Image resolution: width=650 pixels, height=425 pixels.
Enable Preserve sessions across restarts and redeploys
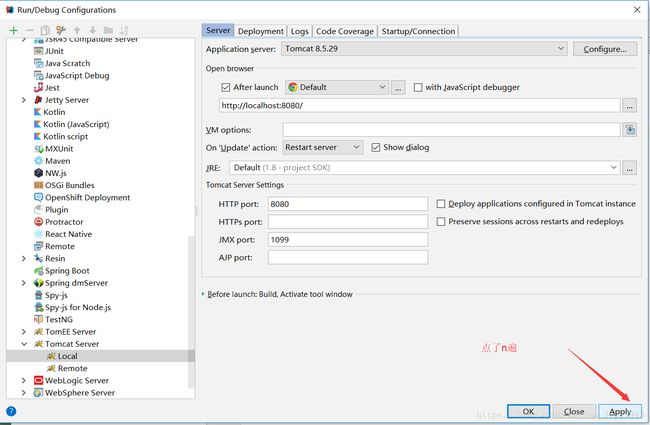tap(441, 222)
